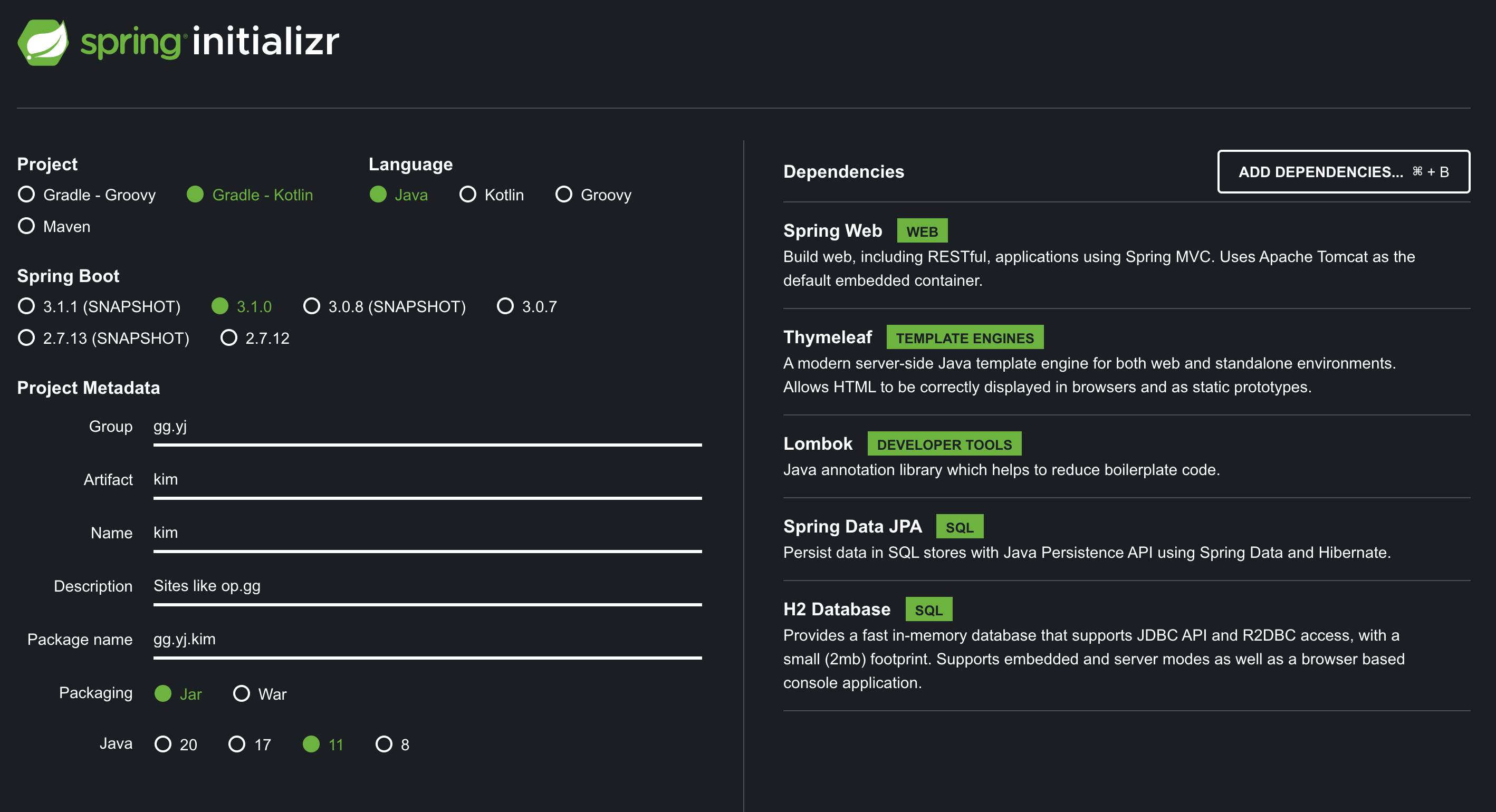
Task: Select Gradle - Kotlin project type
Action: (x=250, y=195)
